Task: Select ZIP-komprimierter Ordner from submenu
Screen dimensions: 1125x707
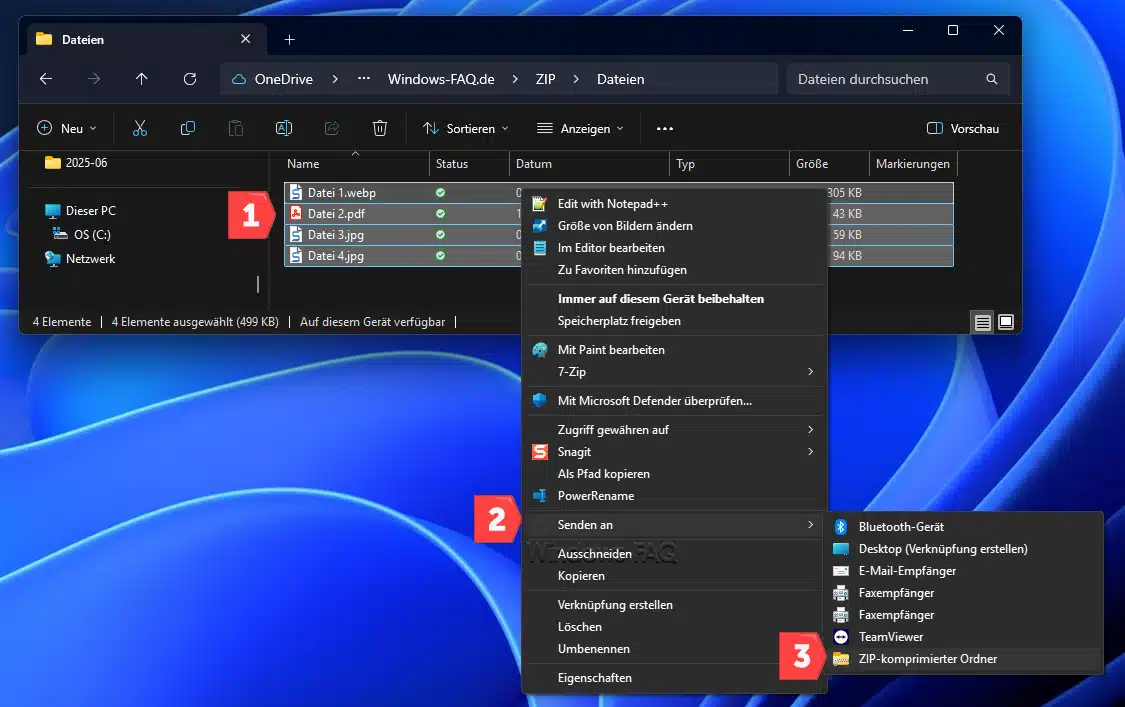Action: pyautogui.click(x=927, y=659)
